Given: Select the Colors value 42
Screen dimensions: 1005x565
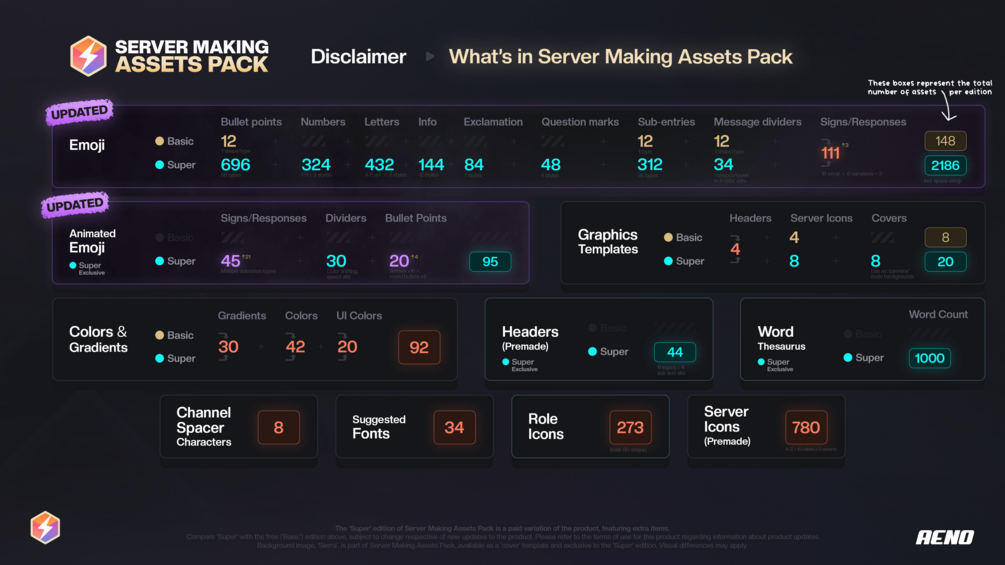Looking at the screenshot, I should [295, 347].
